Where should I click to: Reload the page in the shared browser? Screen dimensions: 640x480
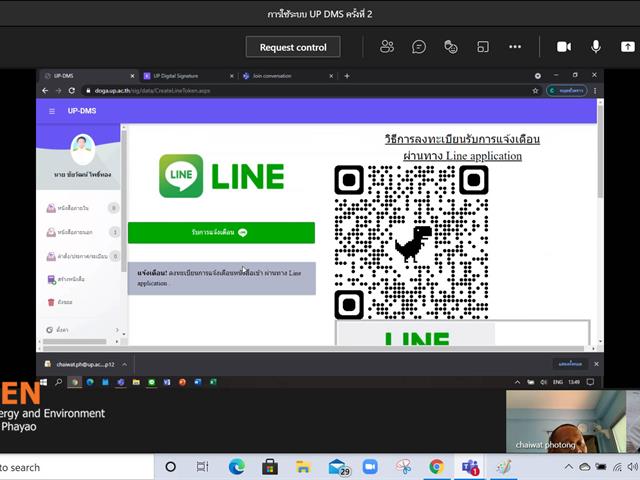point(72,91)
